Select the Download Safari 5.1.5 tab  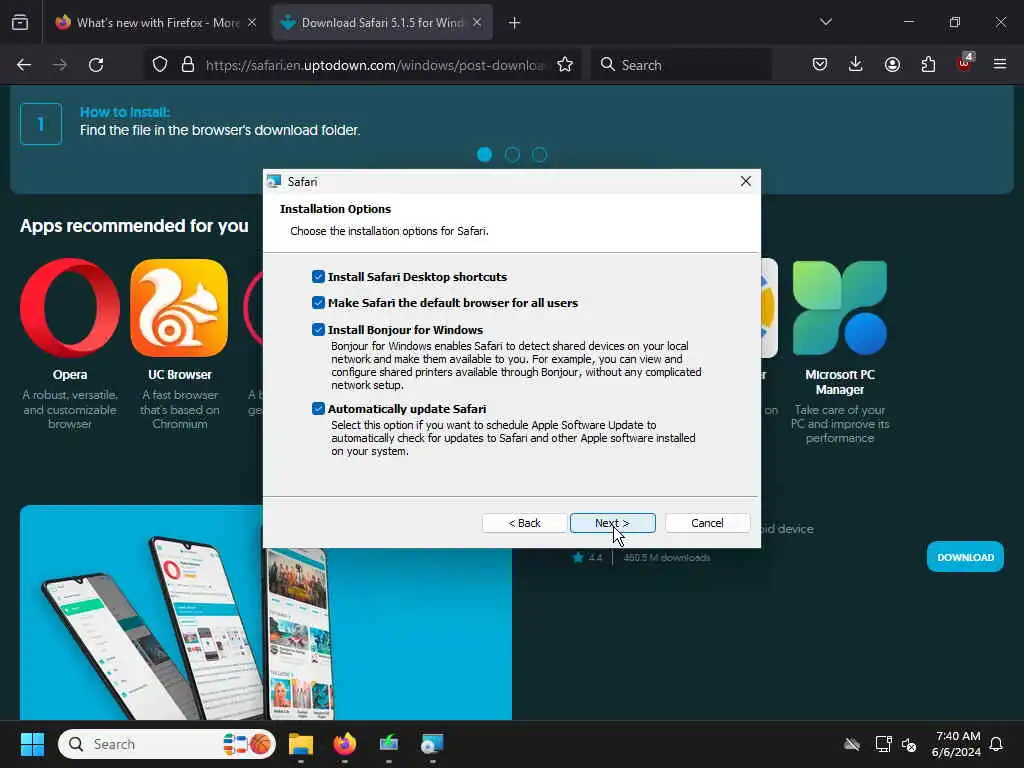(382, 23)
